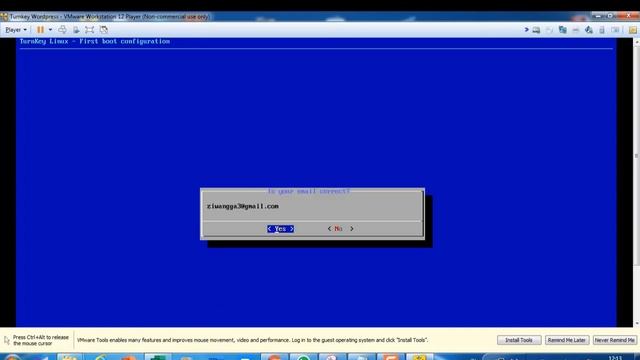Enter full screen mode from the toolbar
The image size is (640, 360).
click(x=89, y=30)
